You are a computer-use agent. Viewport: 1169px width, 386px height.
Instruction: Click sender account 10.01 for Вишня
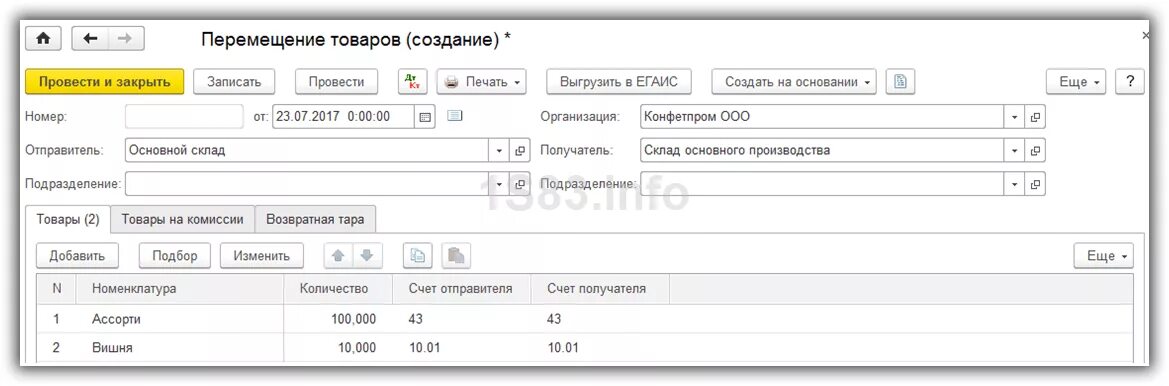[461, 347]
